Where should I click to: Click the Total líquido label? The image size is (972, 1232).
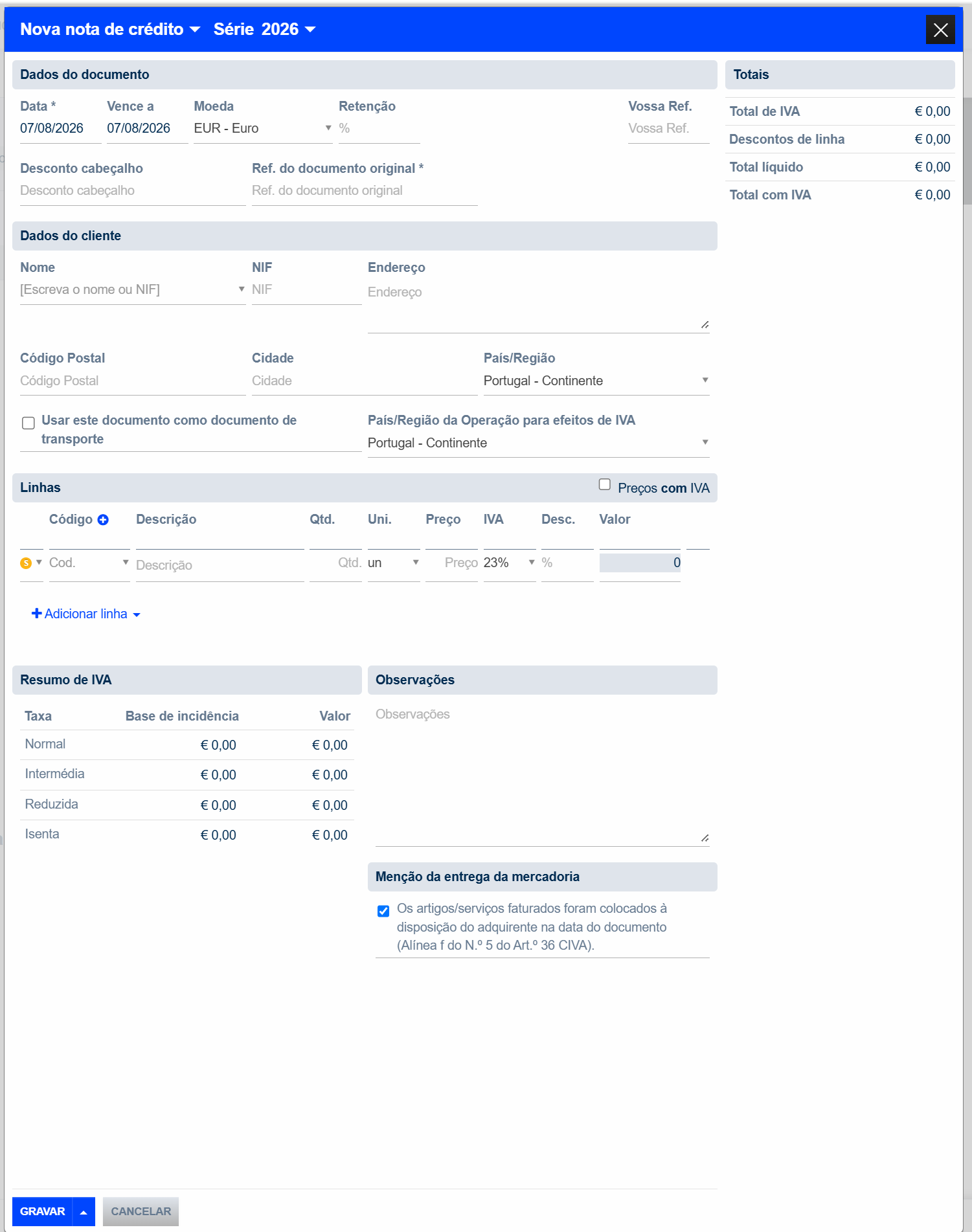[766, 167]
